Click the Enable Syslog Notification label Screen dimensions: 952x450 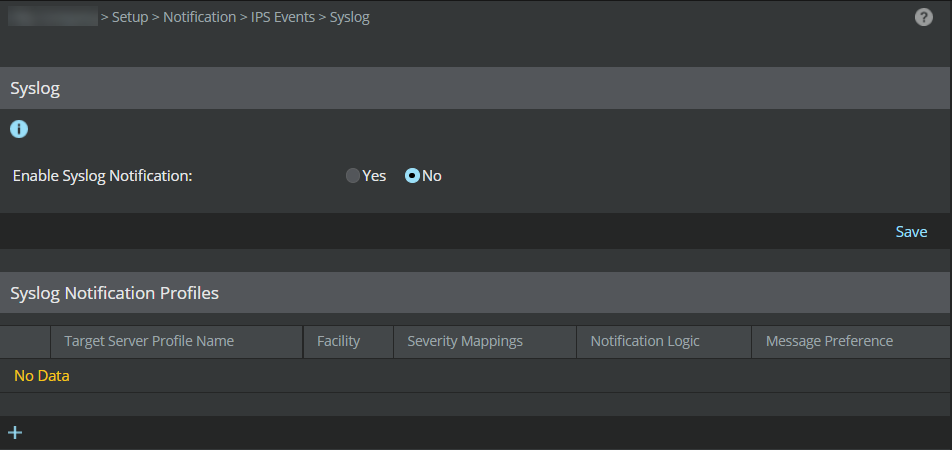(x=103, y=176)
